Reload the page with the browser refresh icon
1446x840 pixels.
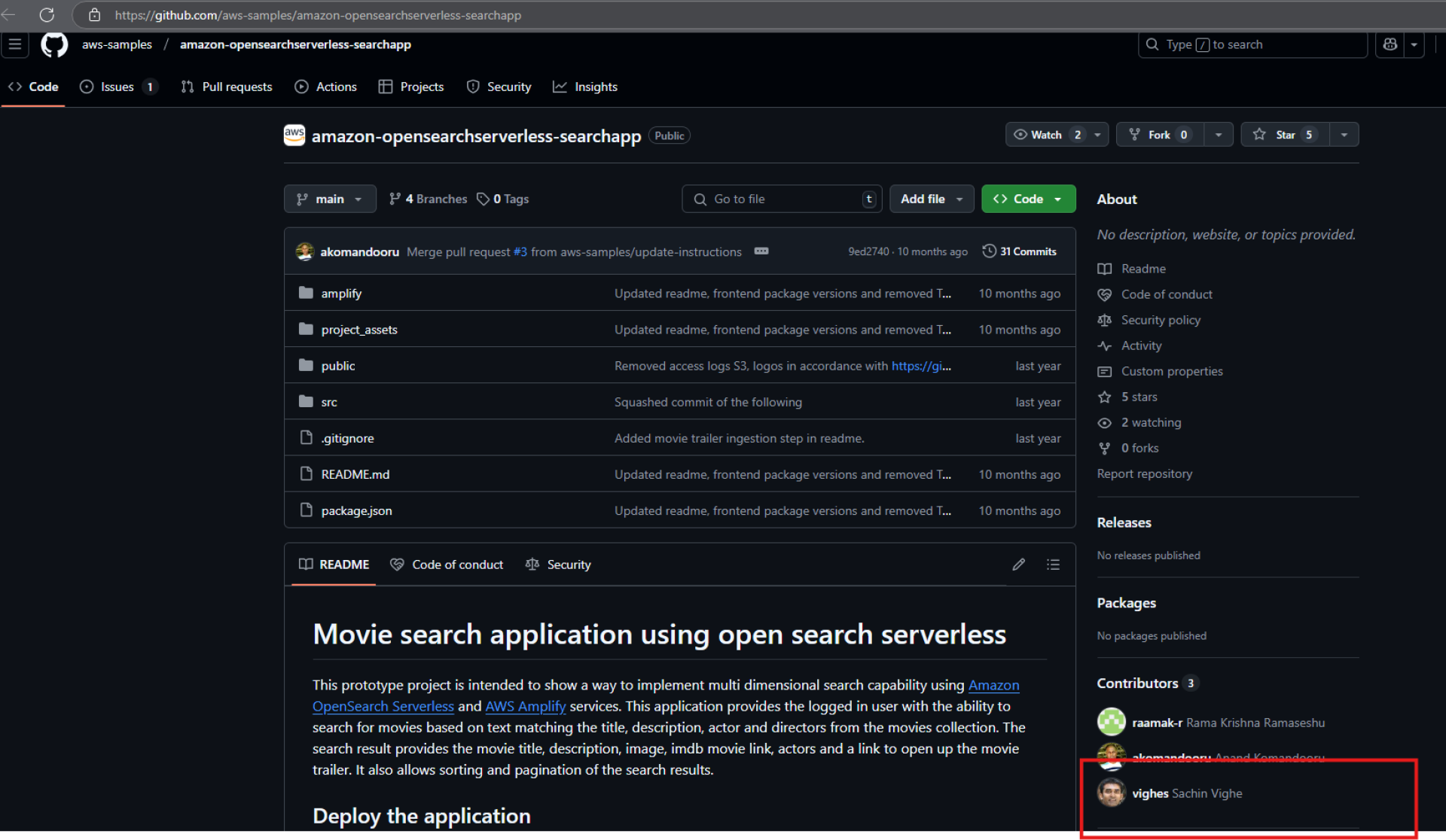coord(47,14)
